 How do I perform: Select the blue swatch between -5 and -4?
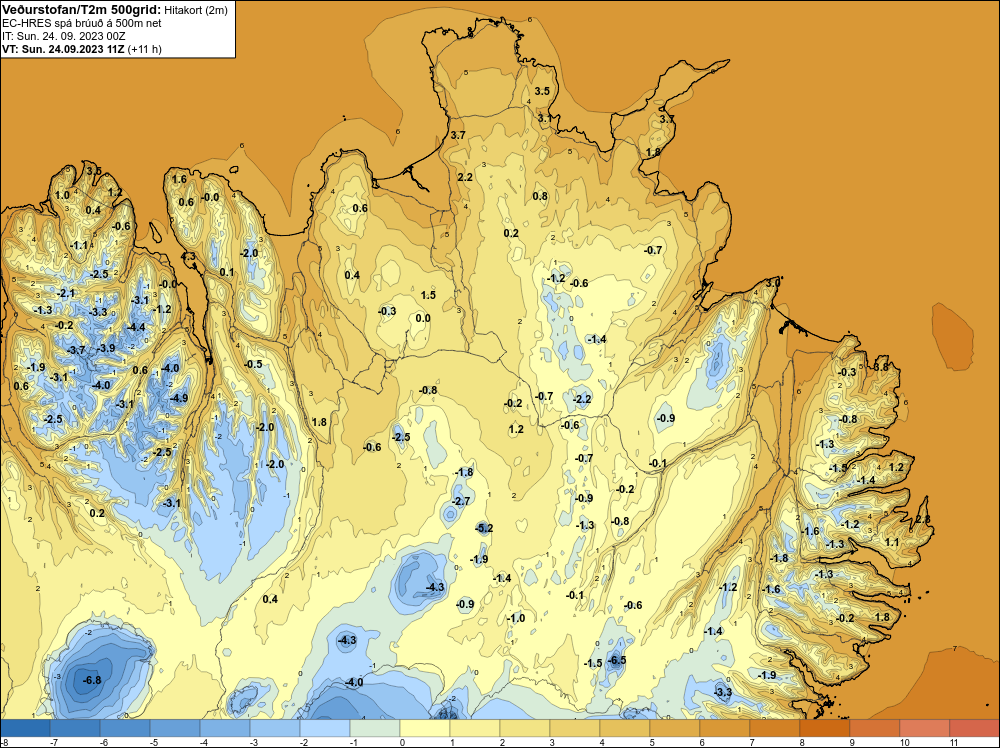point(175,728)
